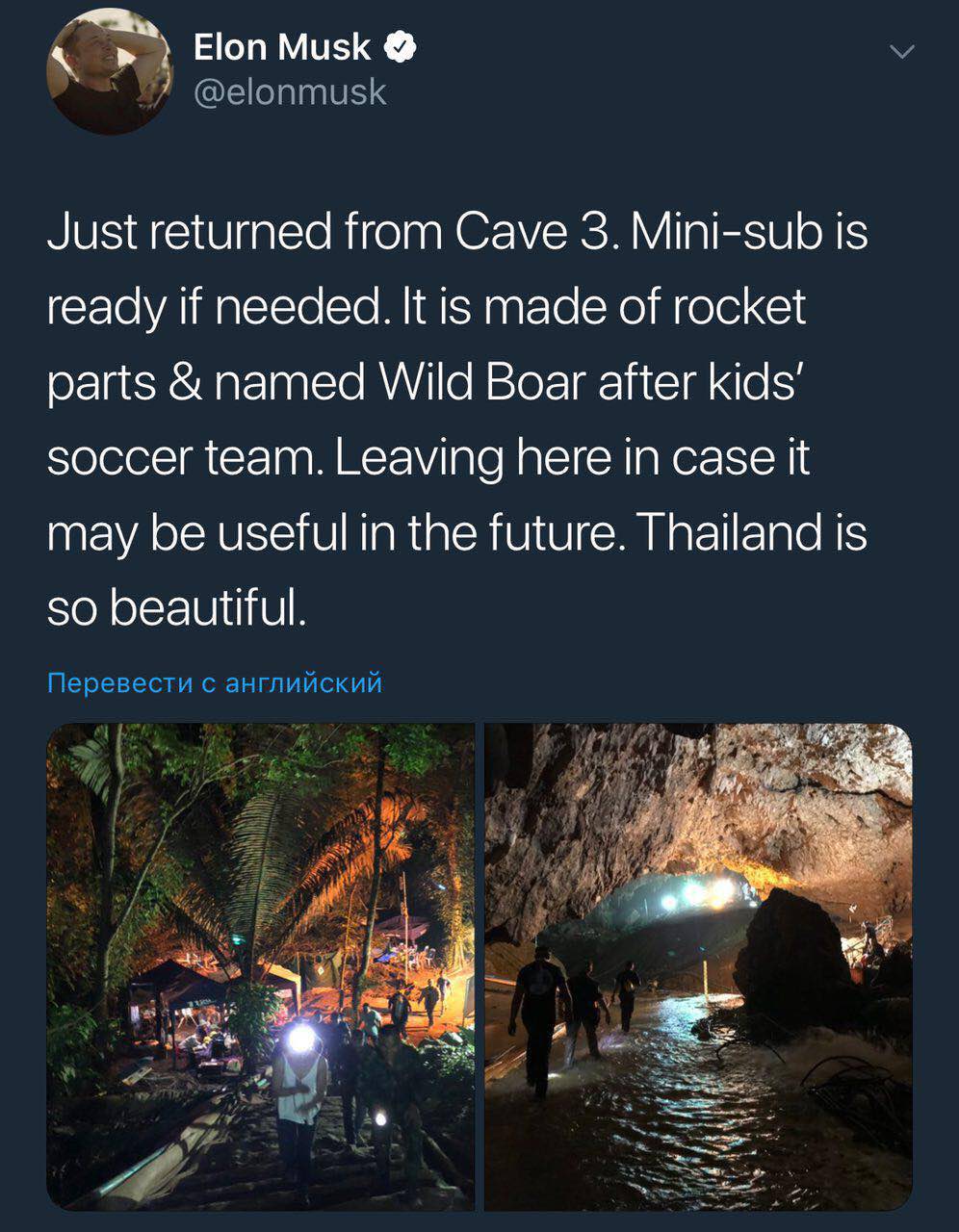
Task: Open the left jungle camp photo
Action: (x=260, y=966)
